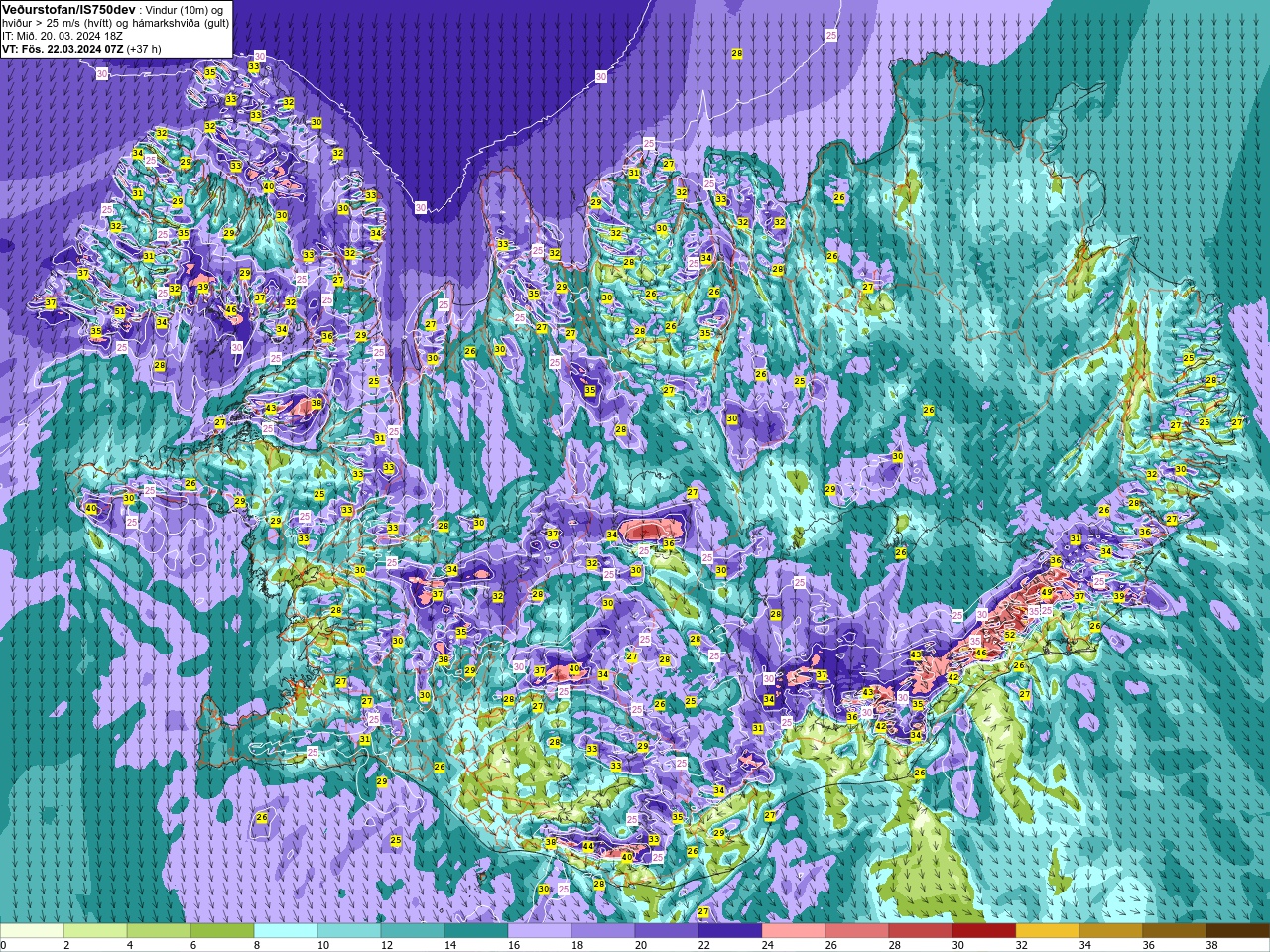Pick the light green 2–4 legend swatch
1270x952 pixels.
[95, 931]
